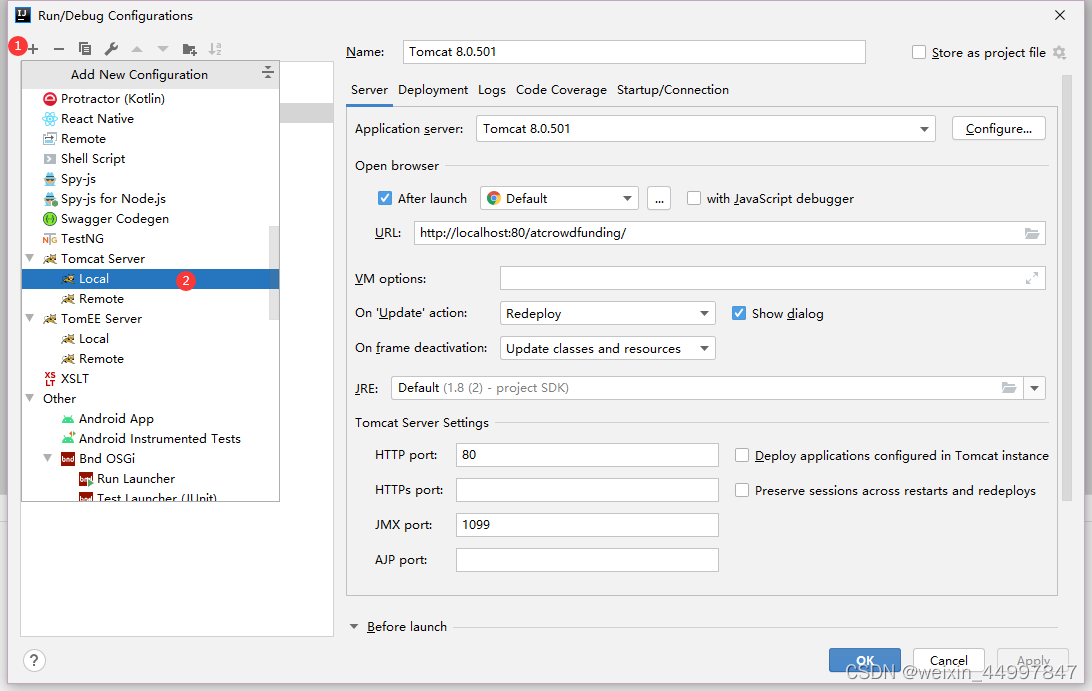Toggle Store as project file checkbox
The width and height of the screenshot is (1092, 691).
click(x=919, y=52)
